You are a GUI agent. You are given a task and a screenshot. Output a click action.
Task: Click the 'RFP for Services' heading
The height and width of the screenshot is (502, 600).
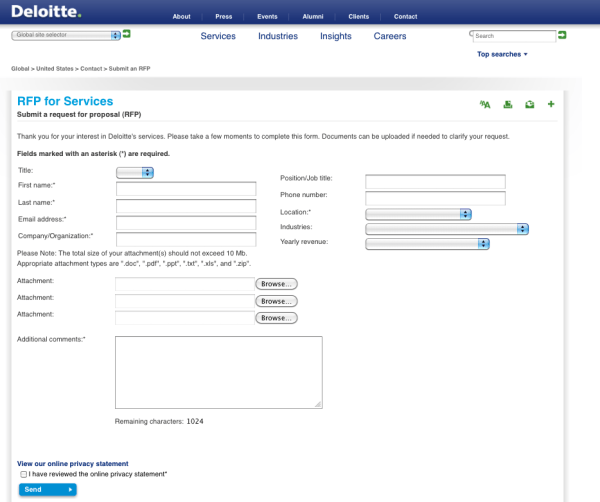[65, 101]
